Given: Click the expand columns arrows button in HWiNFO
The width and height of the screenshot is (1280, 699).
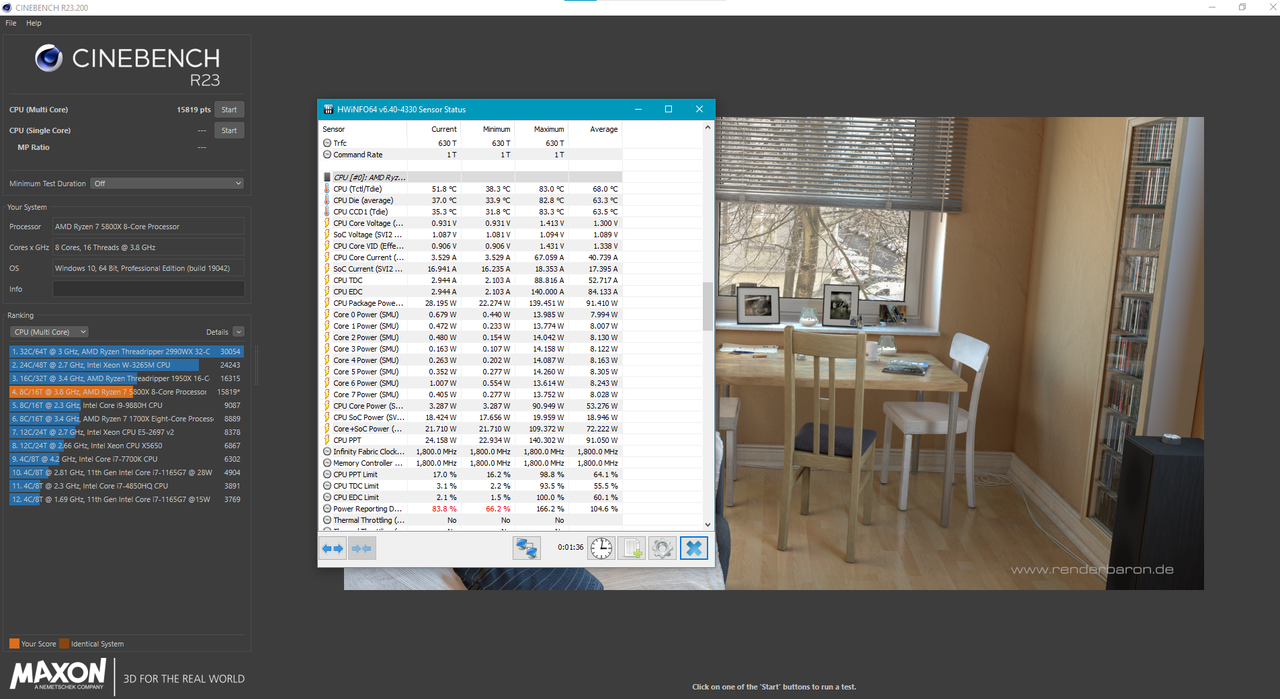Looking at the screenshot, I should coord(332,548).
